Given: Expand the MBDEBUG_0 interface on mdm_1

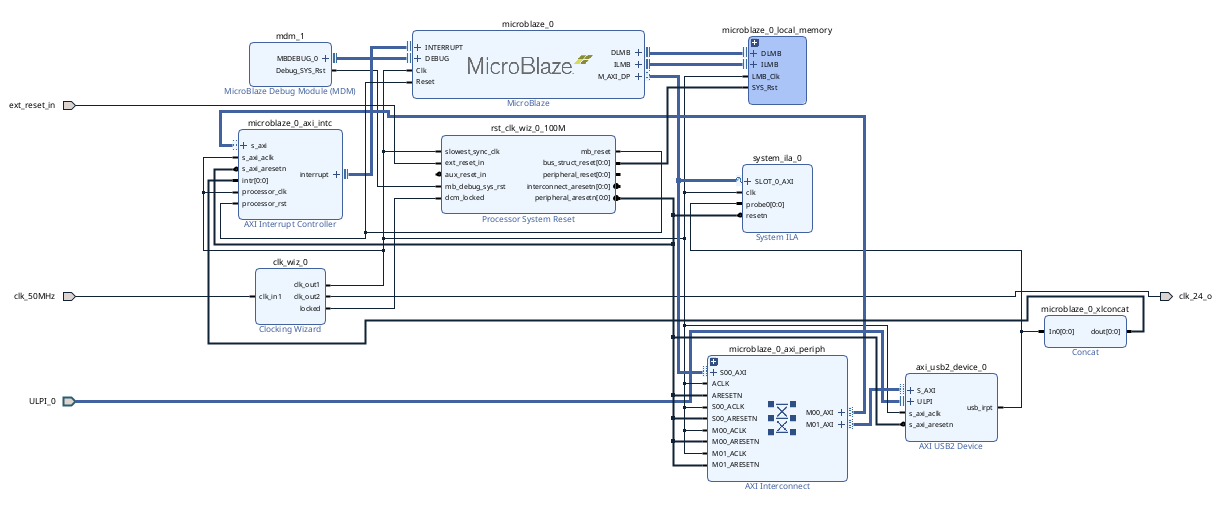Looking at the screenshot, I should 325,58.
